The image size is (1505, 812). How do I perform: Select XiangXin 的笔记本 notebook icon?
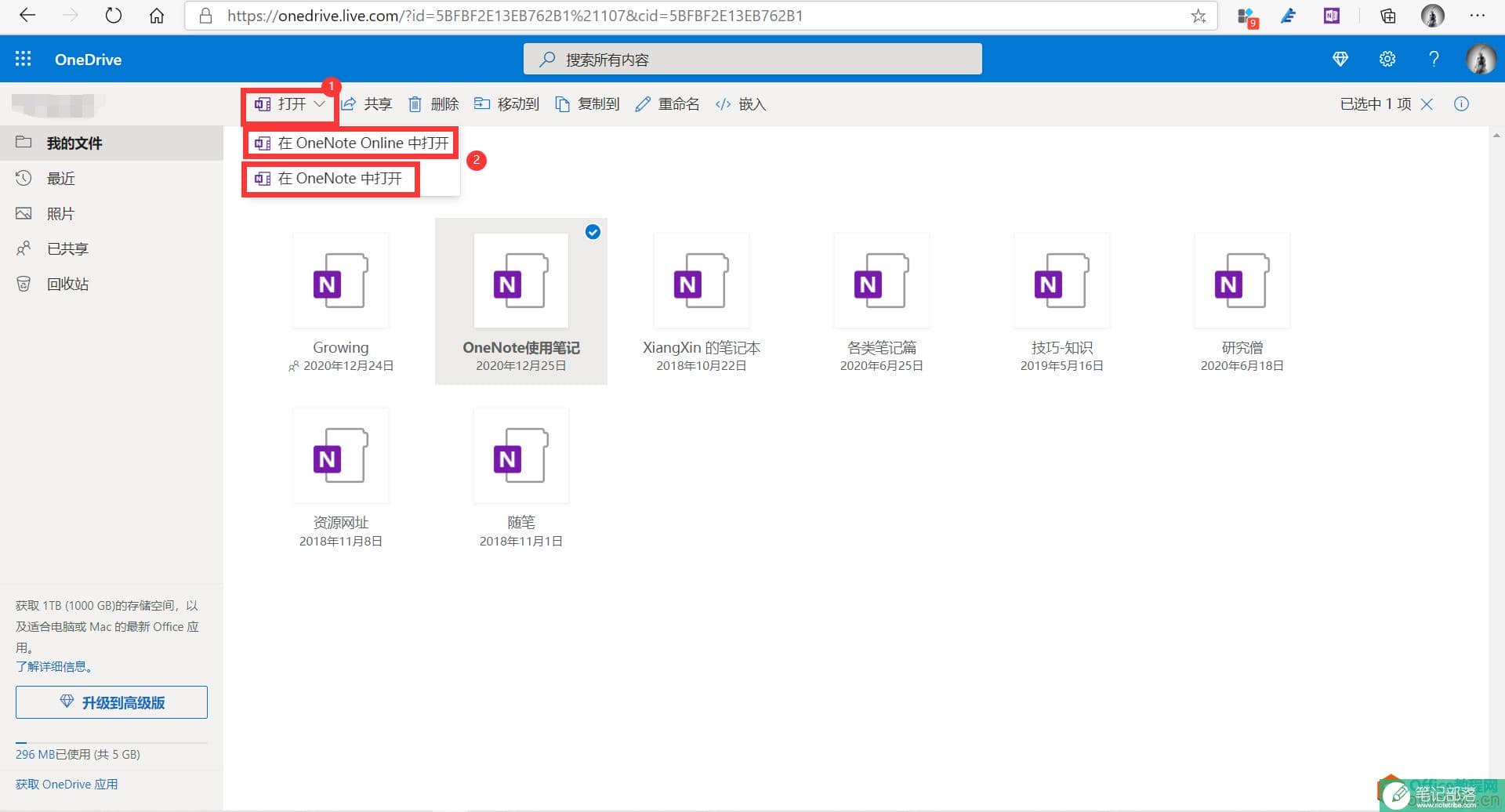pos(702,281)
